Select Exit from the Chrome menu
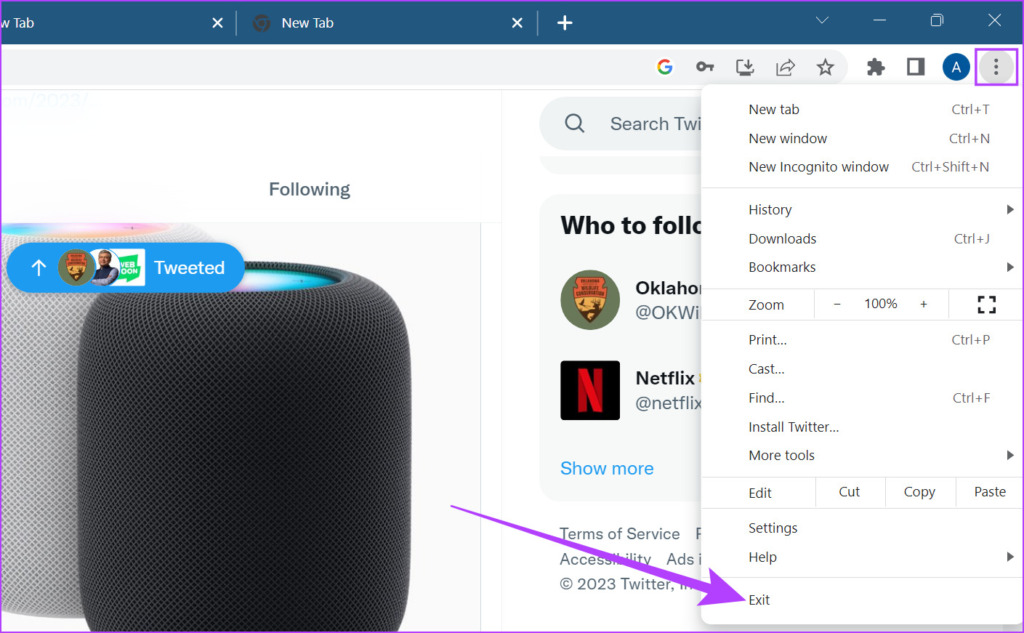1024x633 pixels. [x=759, y=599]
